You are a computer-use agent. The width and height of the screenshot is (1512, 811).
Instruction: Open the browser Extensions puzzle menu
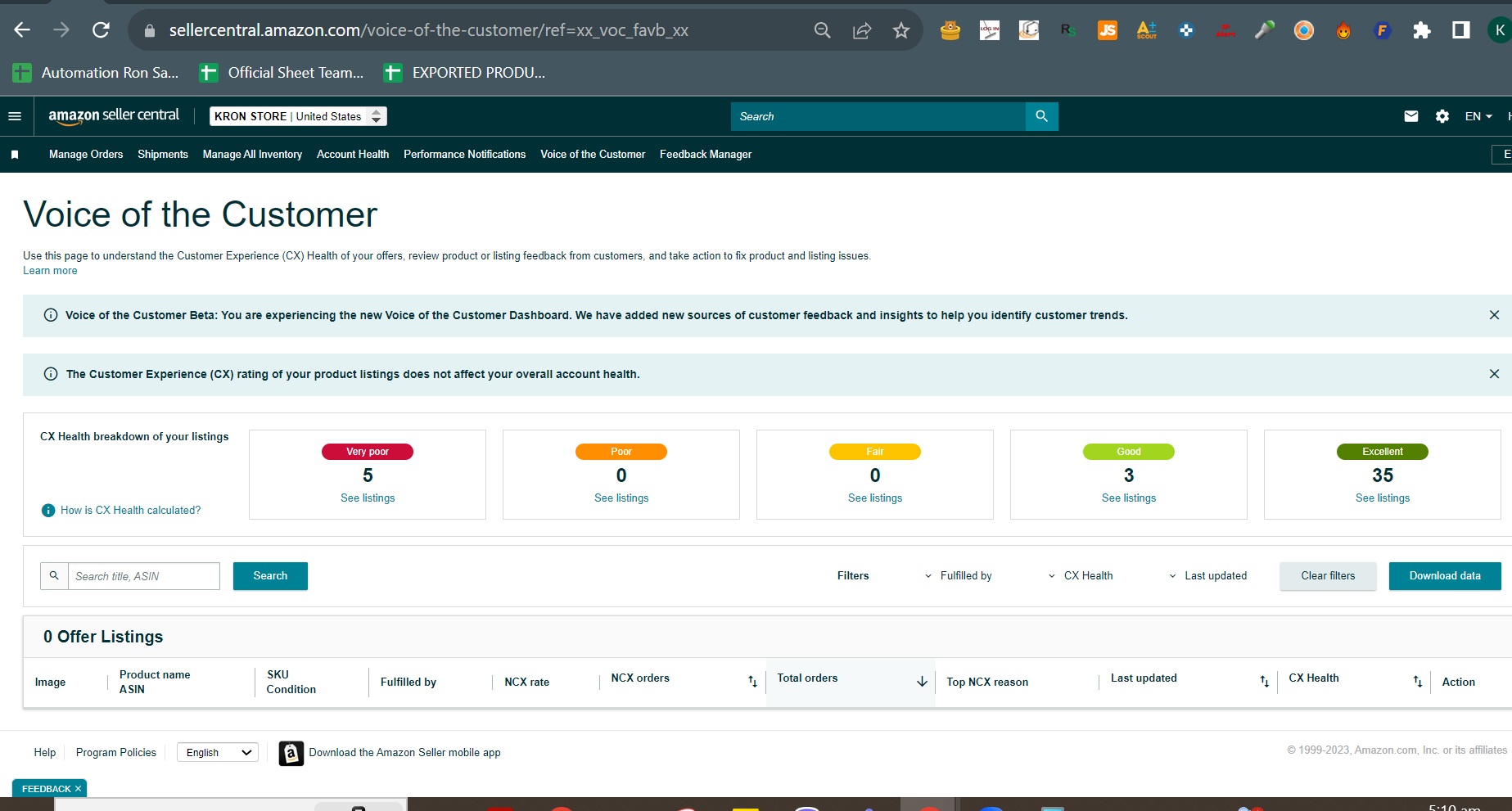1422,30
